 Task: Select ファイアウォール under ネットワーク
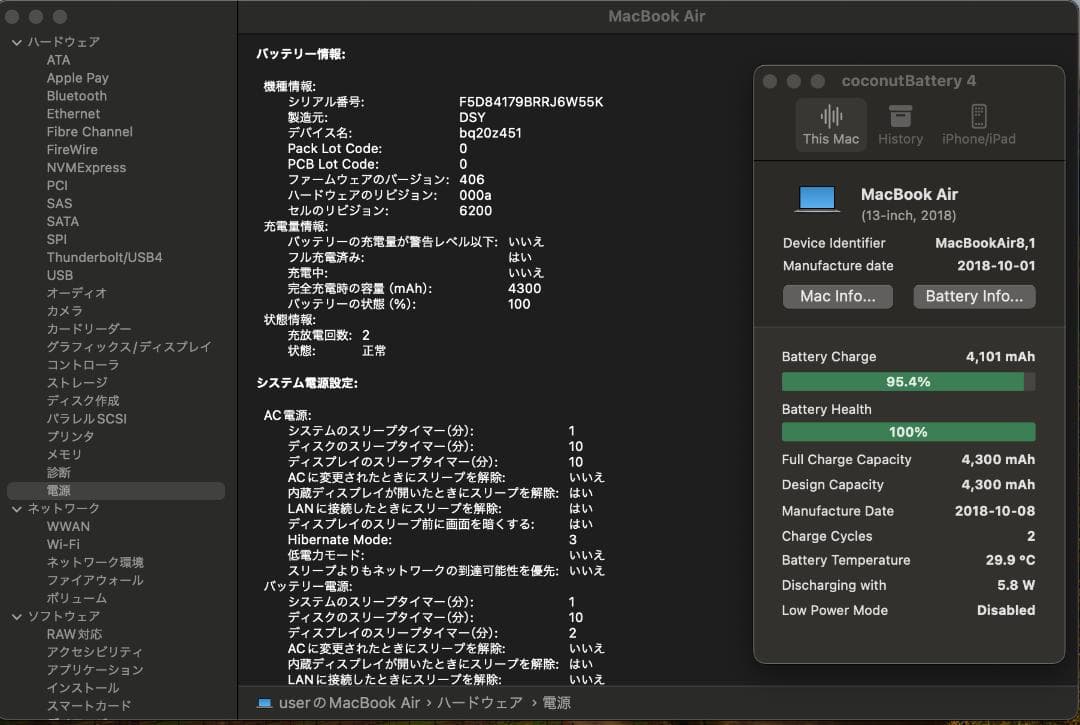[95, 579]
